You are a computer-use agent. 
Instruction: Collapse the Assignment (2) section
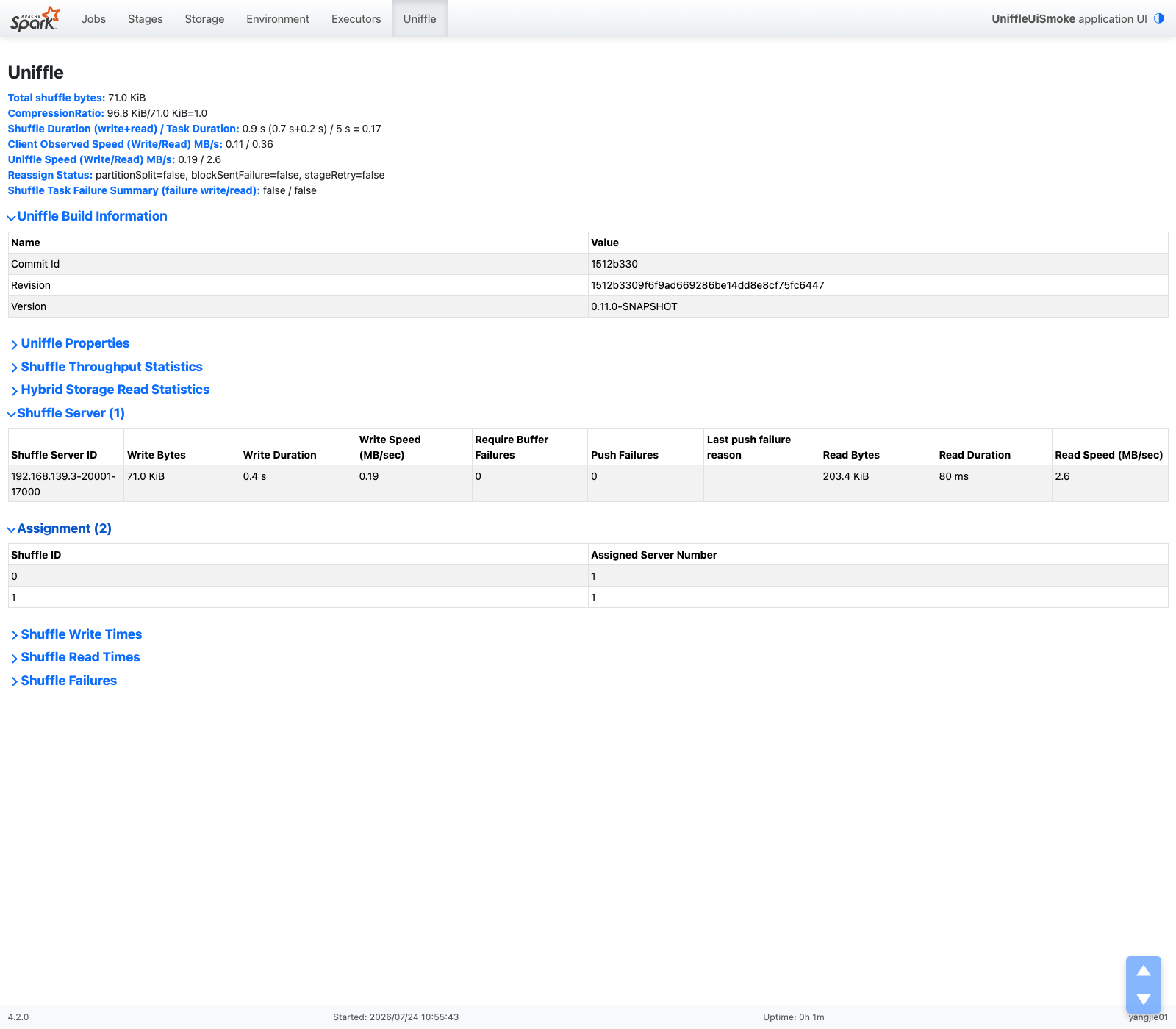pos(60,528)
